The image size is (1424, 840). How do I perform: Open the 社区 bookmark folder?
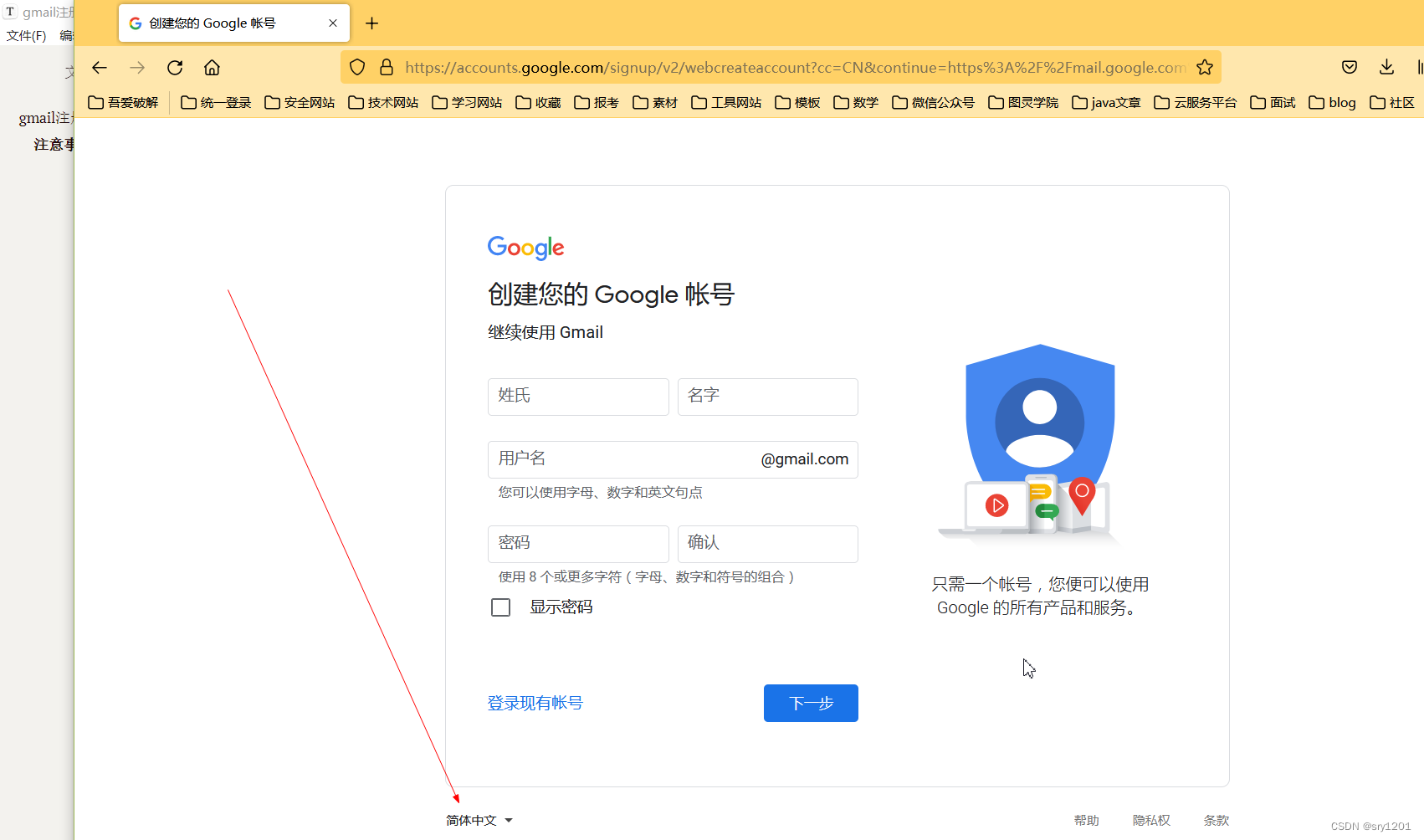(x=1392, y=102)
